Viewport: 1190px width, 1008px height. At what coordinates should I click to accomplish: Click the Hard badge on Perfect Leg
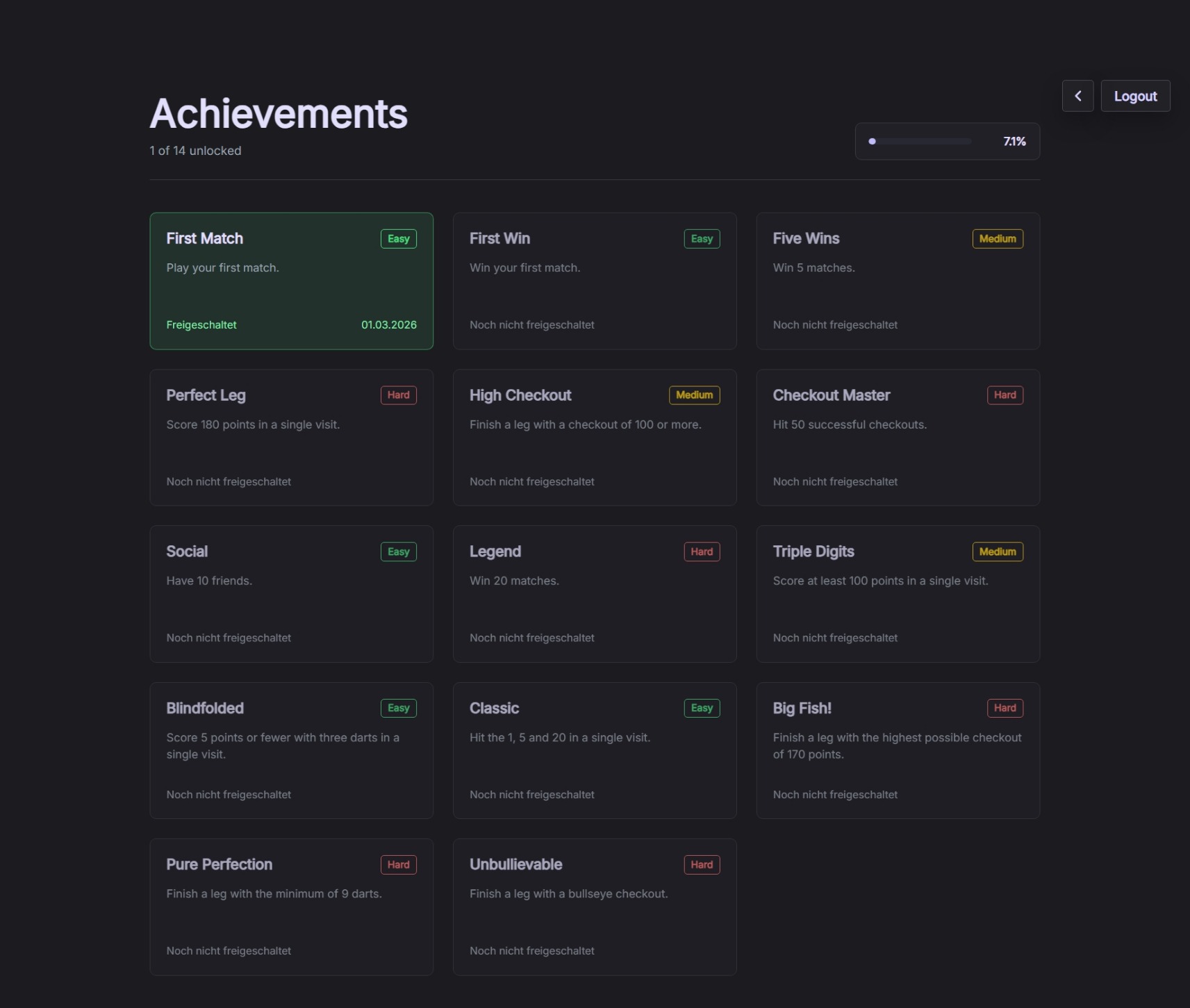(x=399, y=395)
